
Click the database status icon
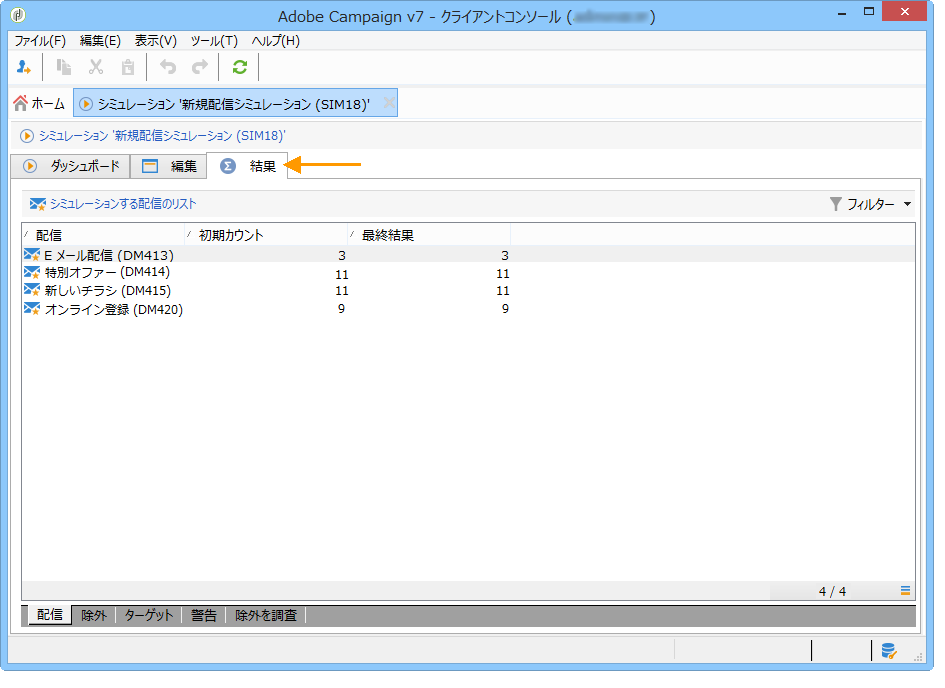tap(889, 651)
